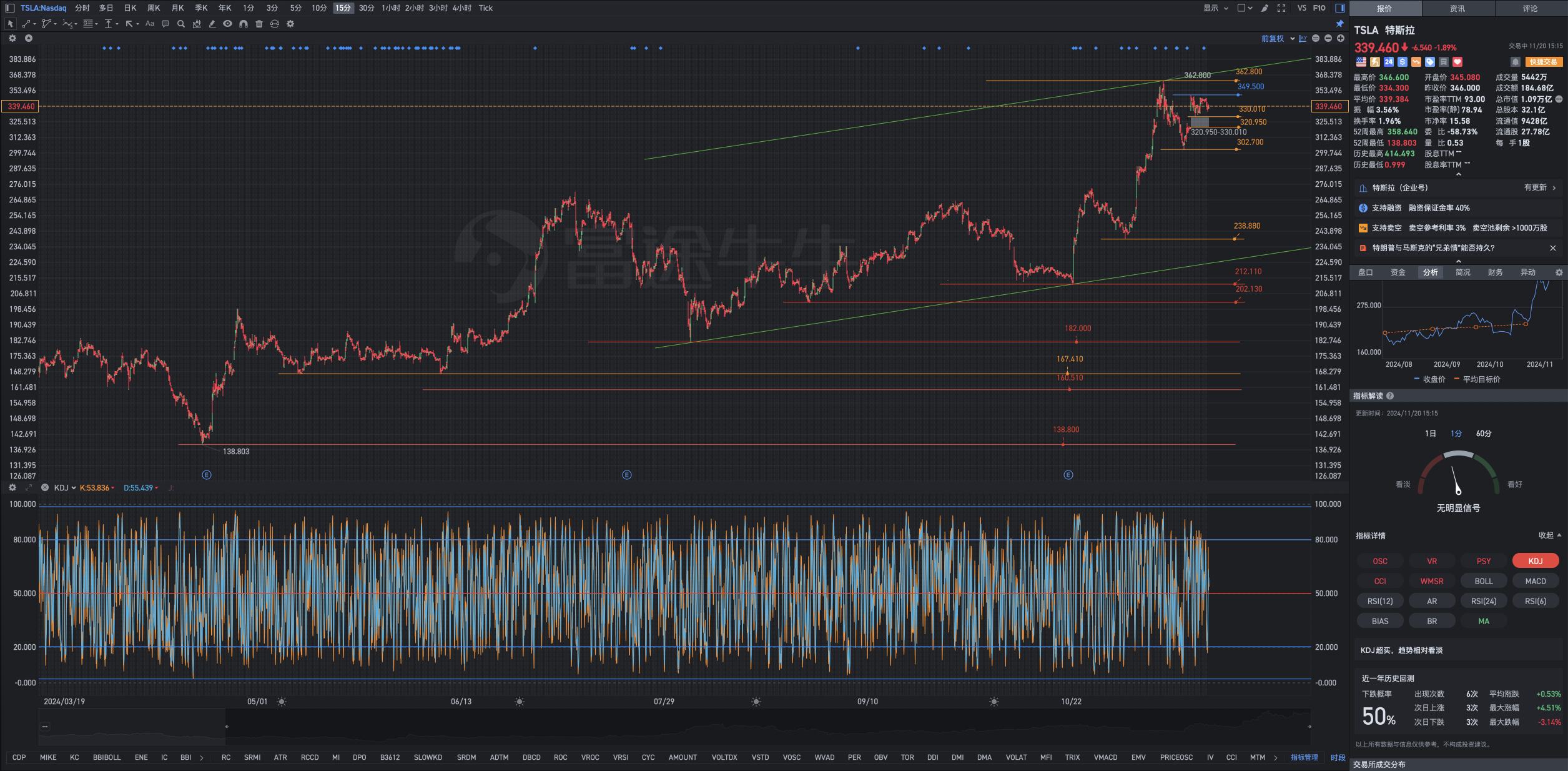Open the candlestick statistics tool
This screenshot has width=1568, height=771.
(197, 24)
